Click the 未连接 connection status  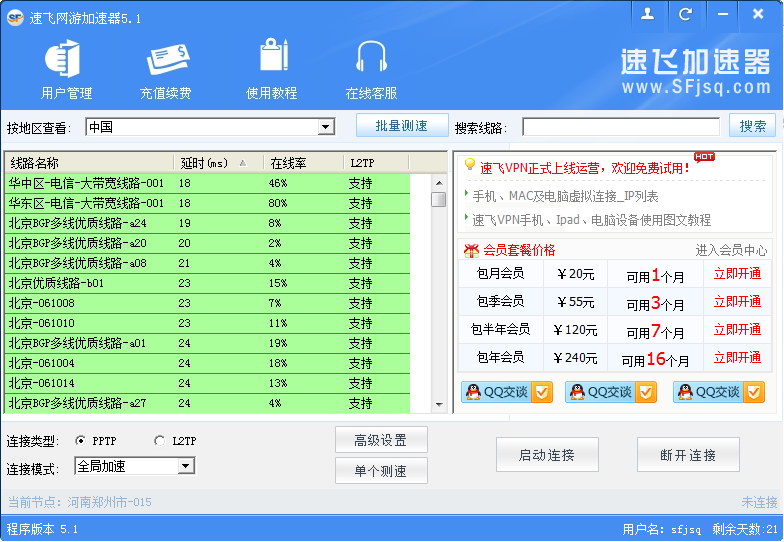point(759,502)
